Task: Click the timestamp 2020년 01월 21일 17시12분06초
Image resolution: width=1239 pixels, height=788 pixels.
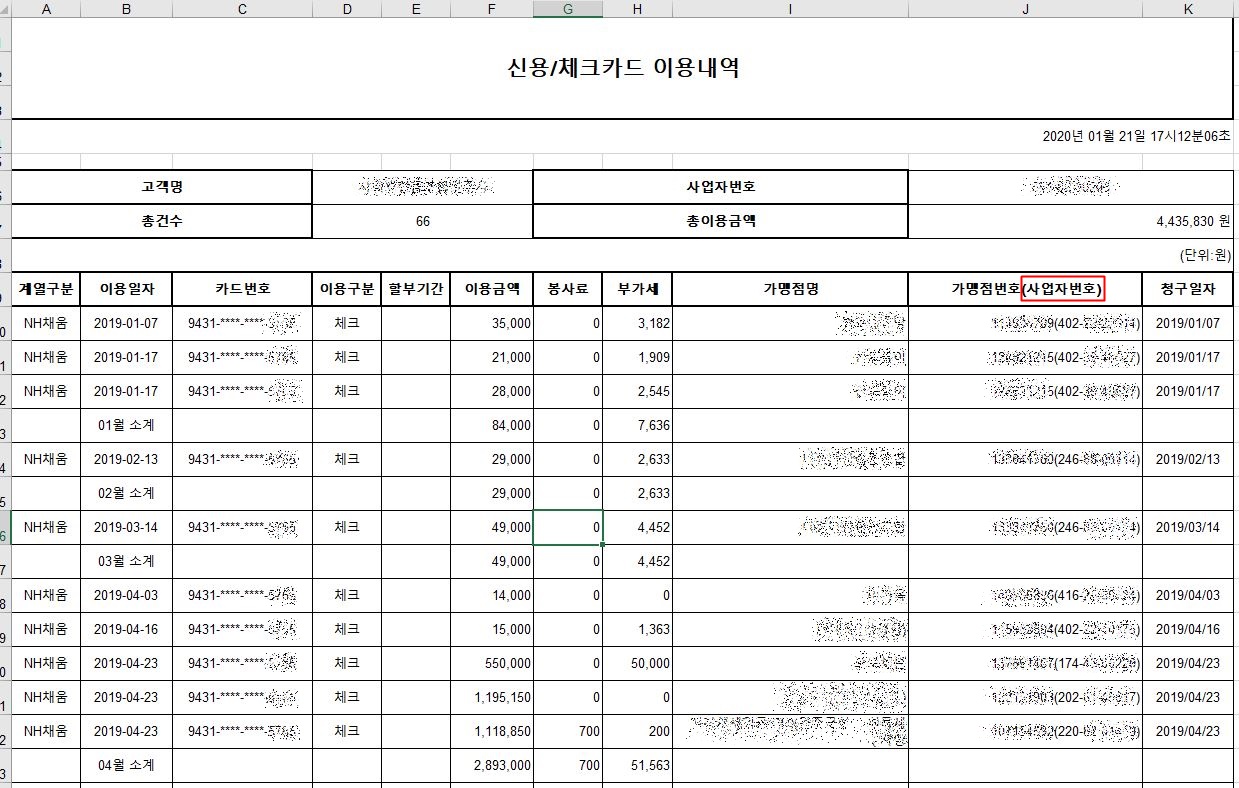Action: [1135, 136]
